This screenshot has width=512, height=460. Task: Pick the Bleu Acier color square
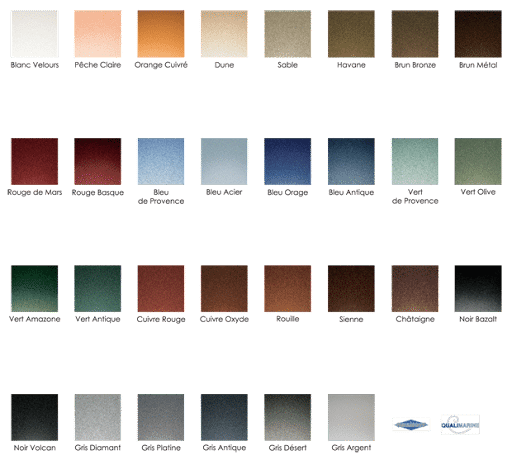[x=224, y=161]
